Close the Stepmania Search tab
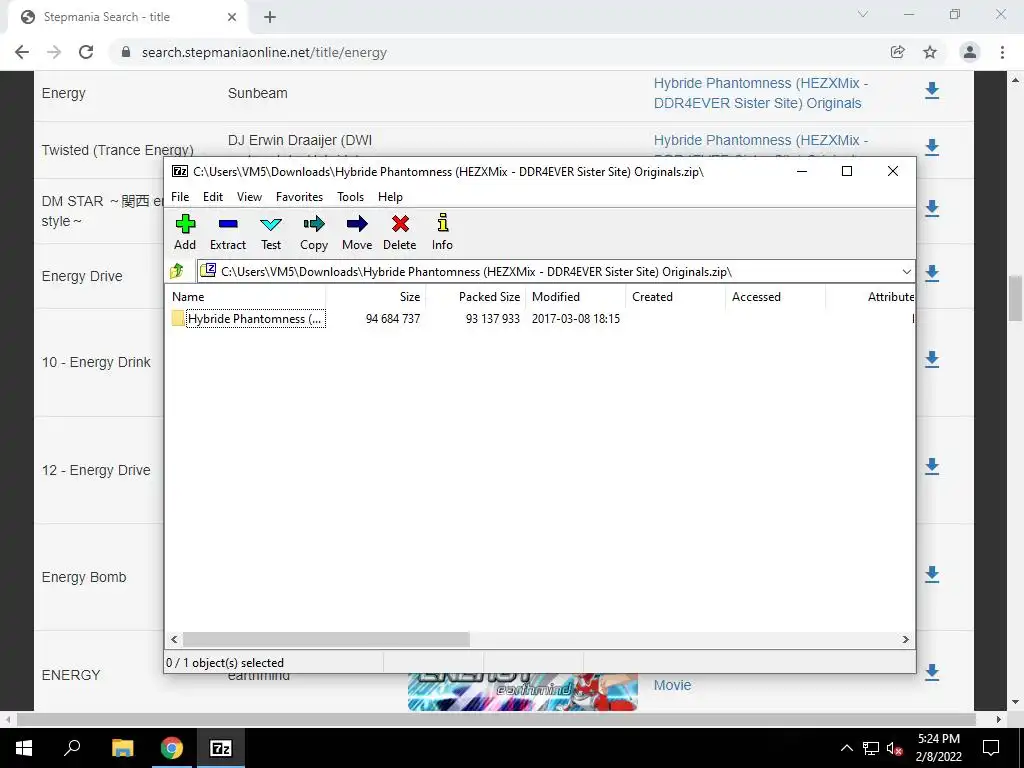Image resolution: width=1024 pixels, height=768 pixels. [232, 18]
